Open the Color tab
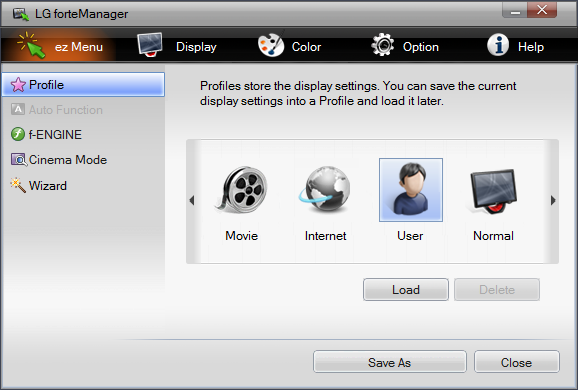This screenshot has width=578, height=390. (x=289, y=46)
